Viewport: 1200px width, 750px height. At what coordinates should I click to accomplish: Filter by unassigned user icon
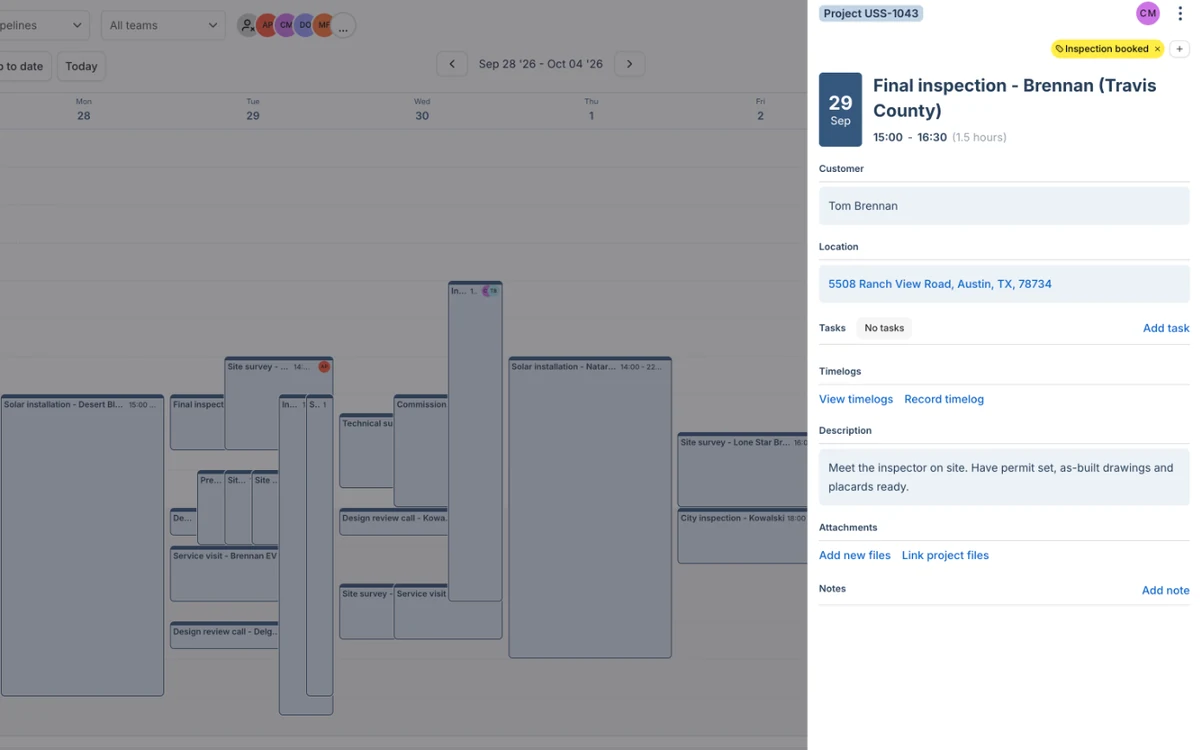pyautogui.click(x=248, y=25)
